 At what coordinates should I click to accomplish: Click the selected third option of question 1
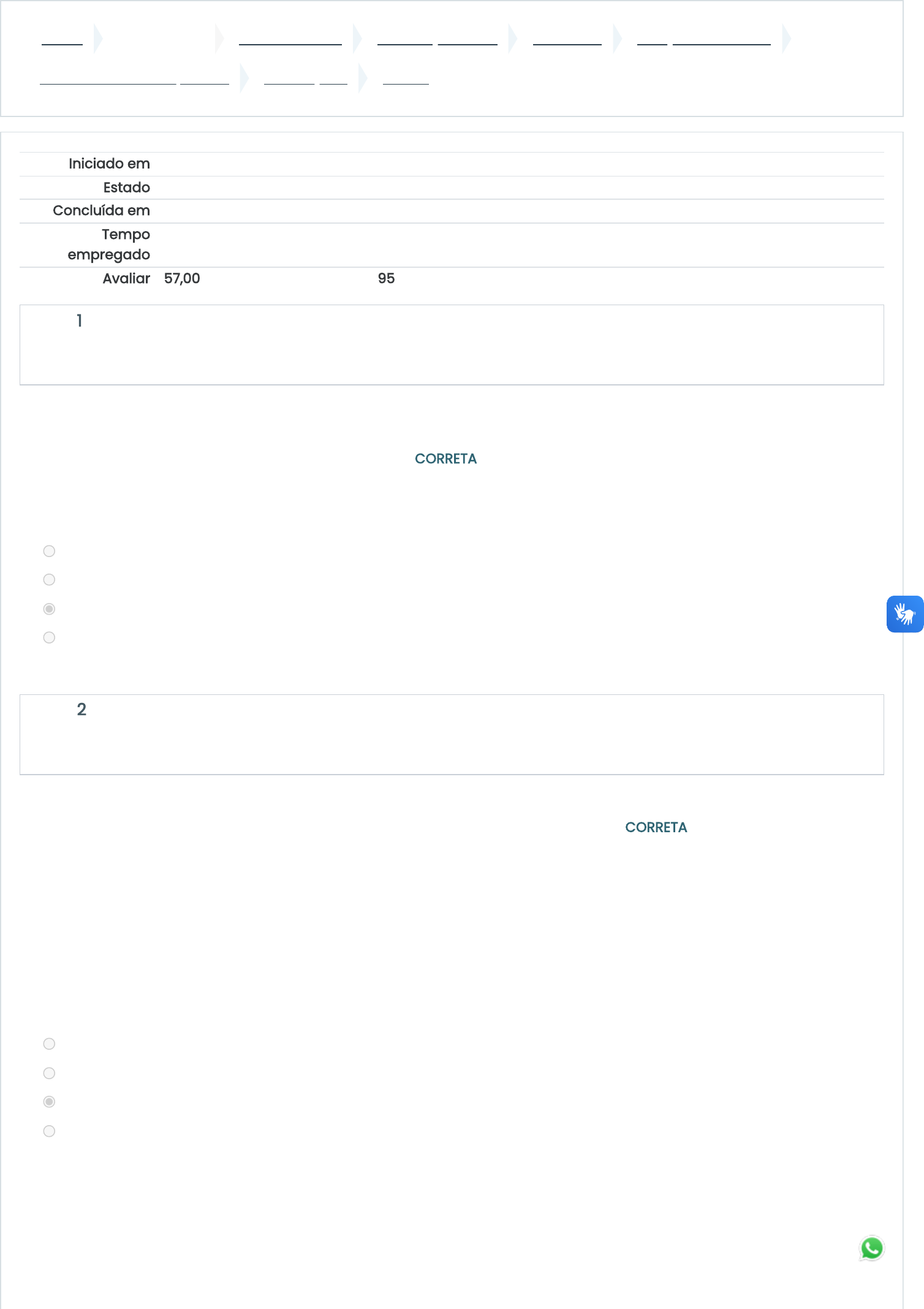tap(50, 609)
